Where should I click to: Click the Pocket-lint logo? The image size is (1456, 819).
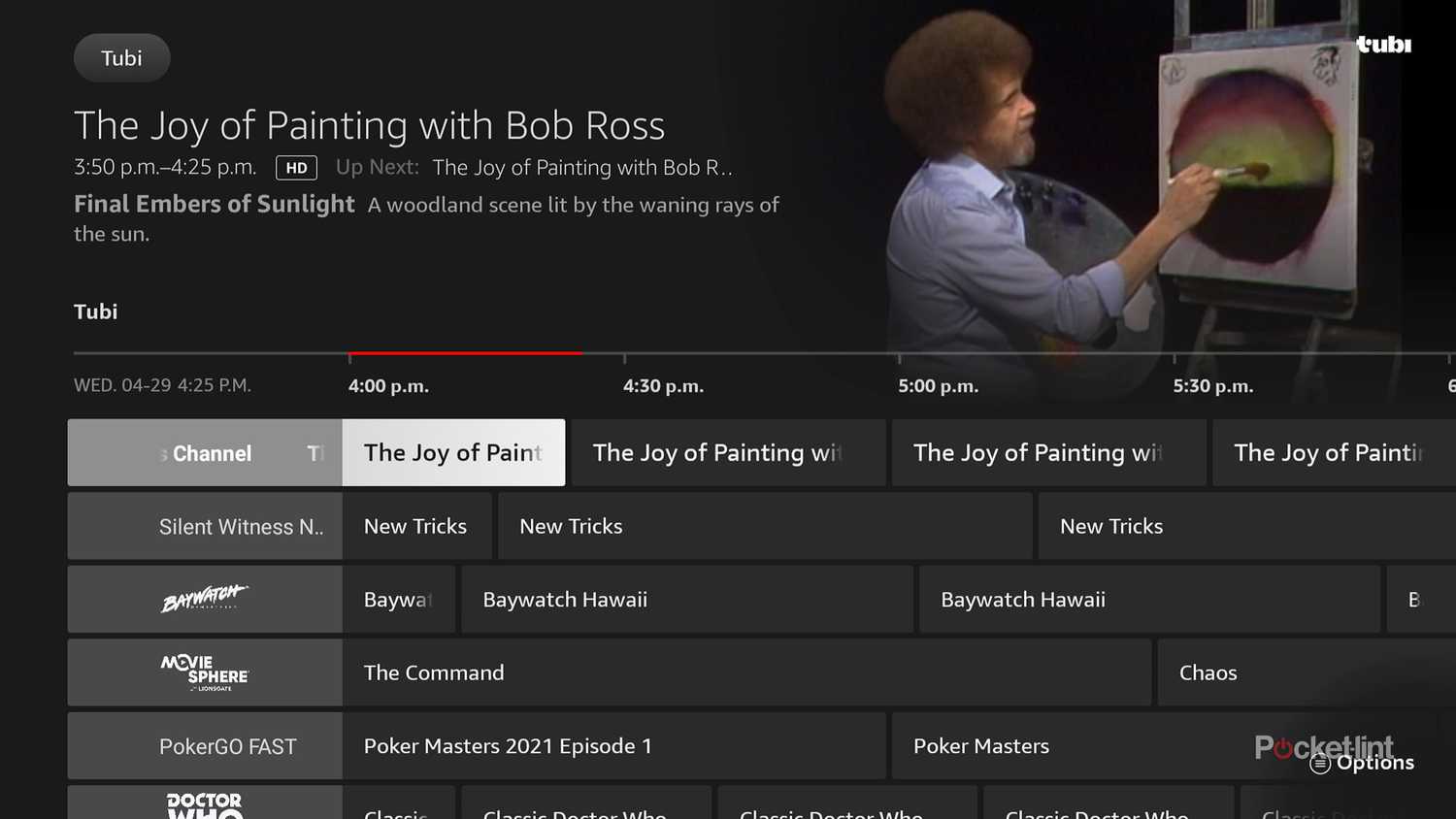(x=1325, y=747)
